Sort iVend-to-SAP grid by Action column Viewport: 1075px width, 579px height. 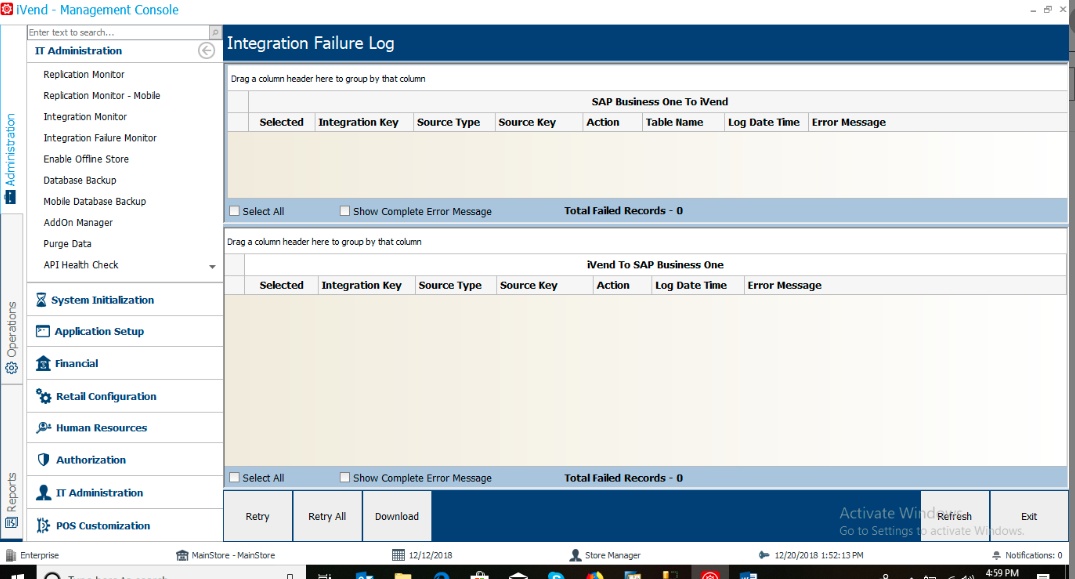pyautogui.click(x=622, y=285)
